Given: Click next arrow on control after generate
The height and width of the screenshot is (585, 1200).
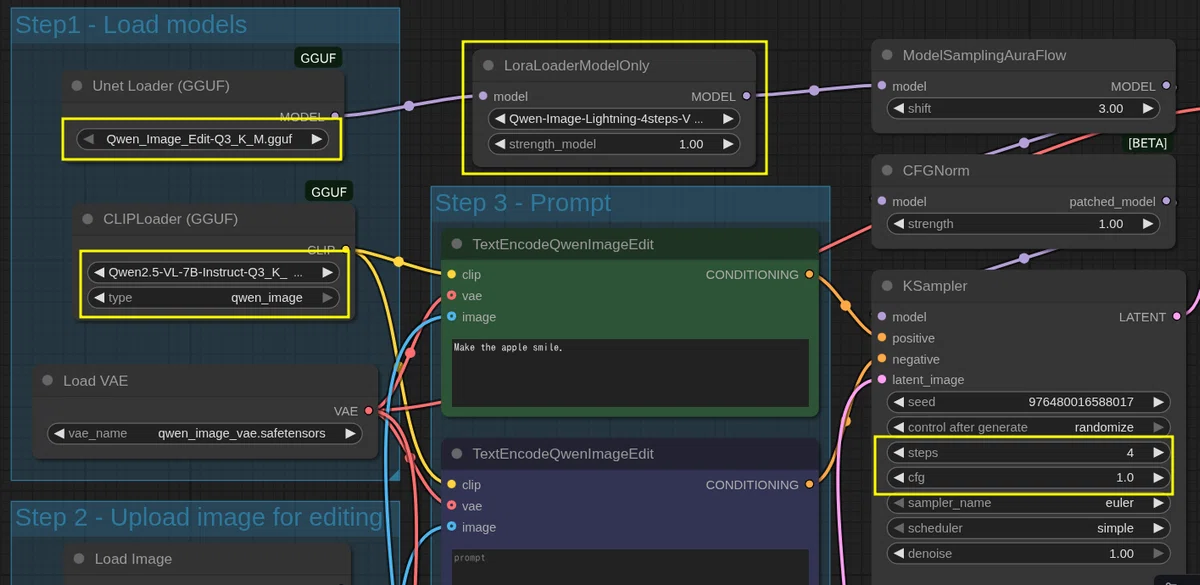Looking at the screenshot, I should coord(1158,427).
